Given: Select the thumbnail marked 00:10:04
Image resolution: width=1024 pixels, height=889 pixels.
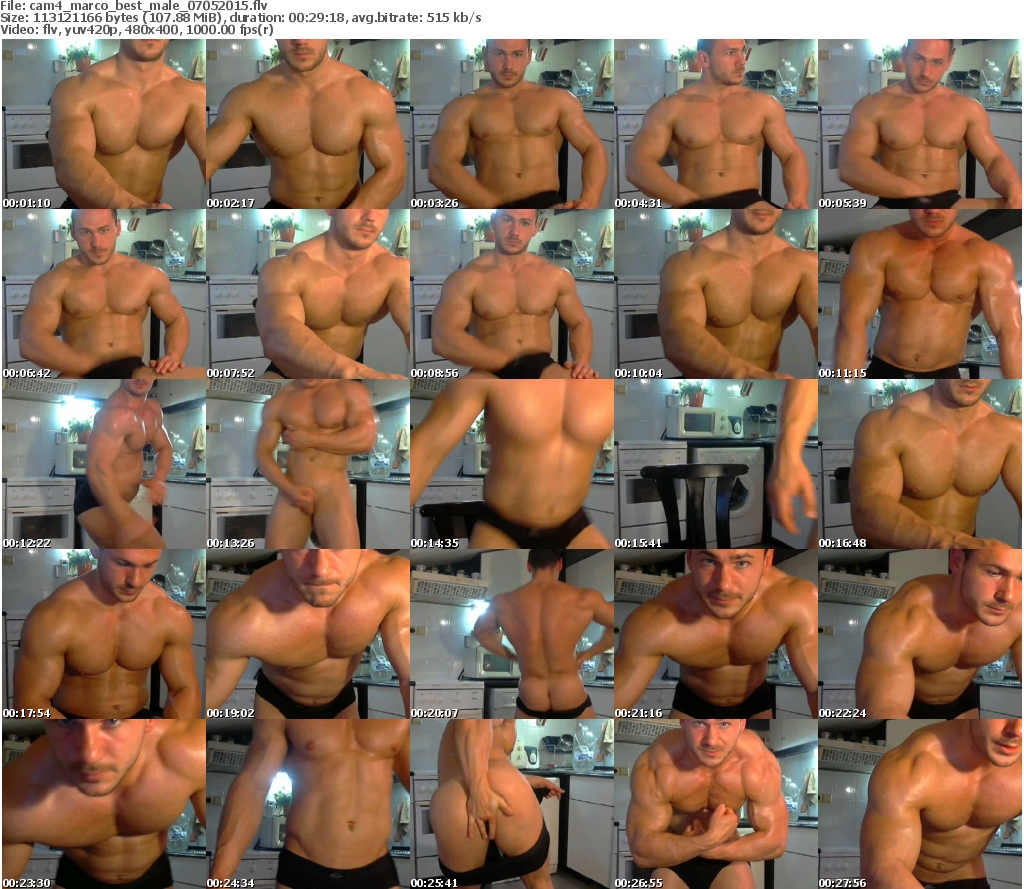Looking at the screenshot, I should point(716,294).
